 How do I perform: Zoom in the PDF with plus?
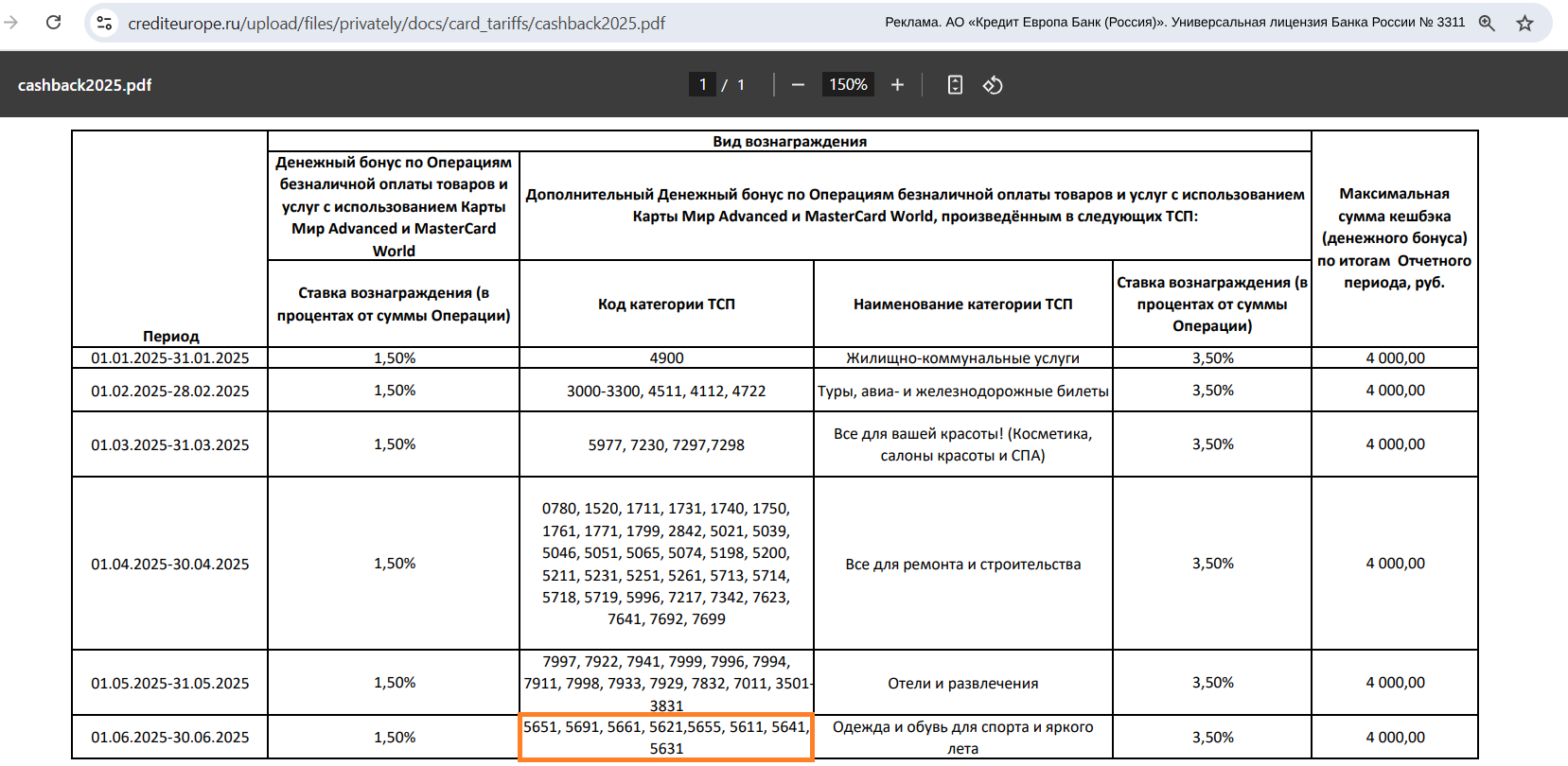(x=897, y=84)
